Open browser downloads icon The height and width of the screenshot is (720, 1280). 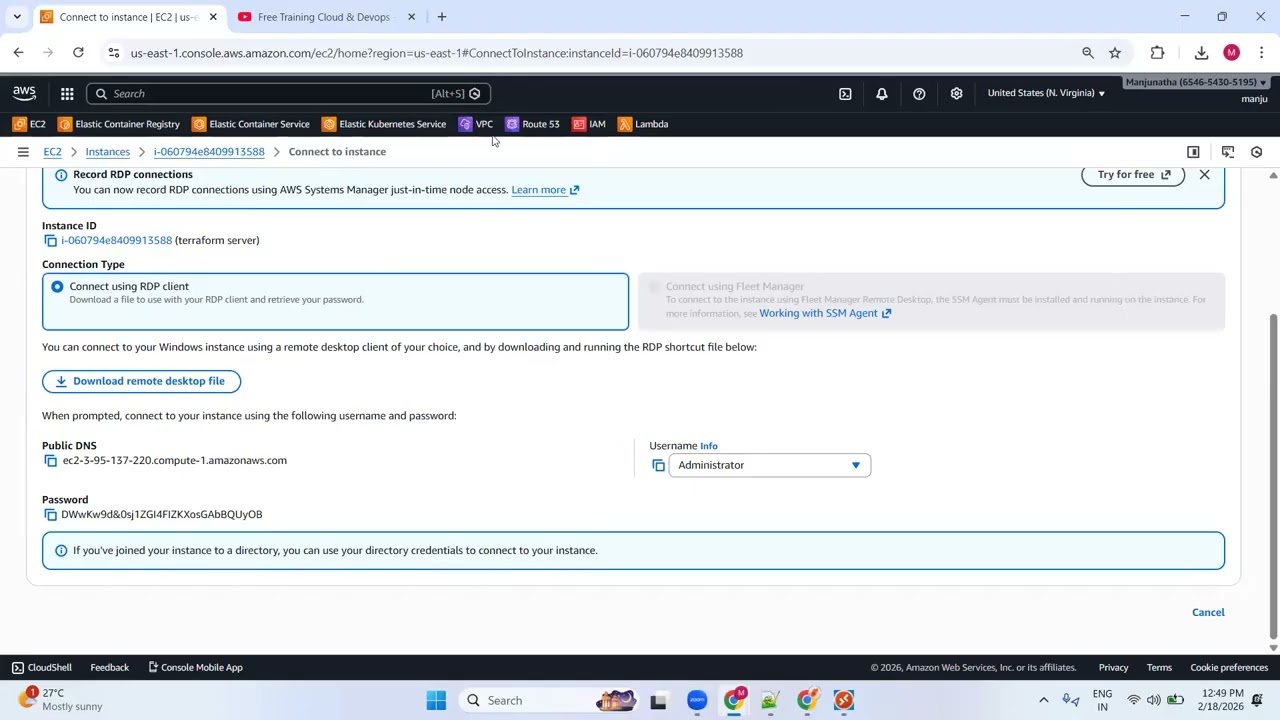tap(1201, 53)
